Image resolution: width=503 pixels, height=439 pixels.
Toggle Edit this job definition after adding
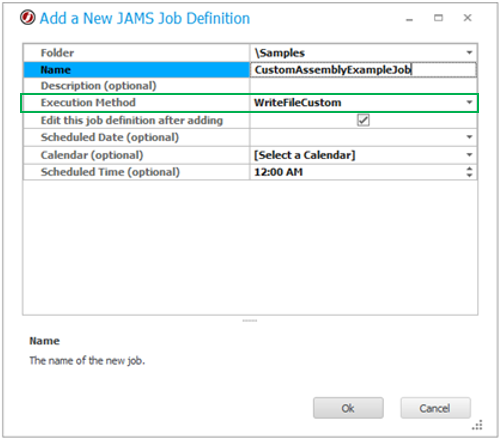pos(363,120)
